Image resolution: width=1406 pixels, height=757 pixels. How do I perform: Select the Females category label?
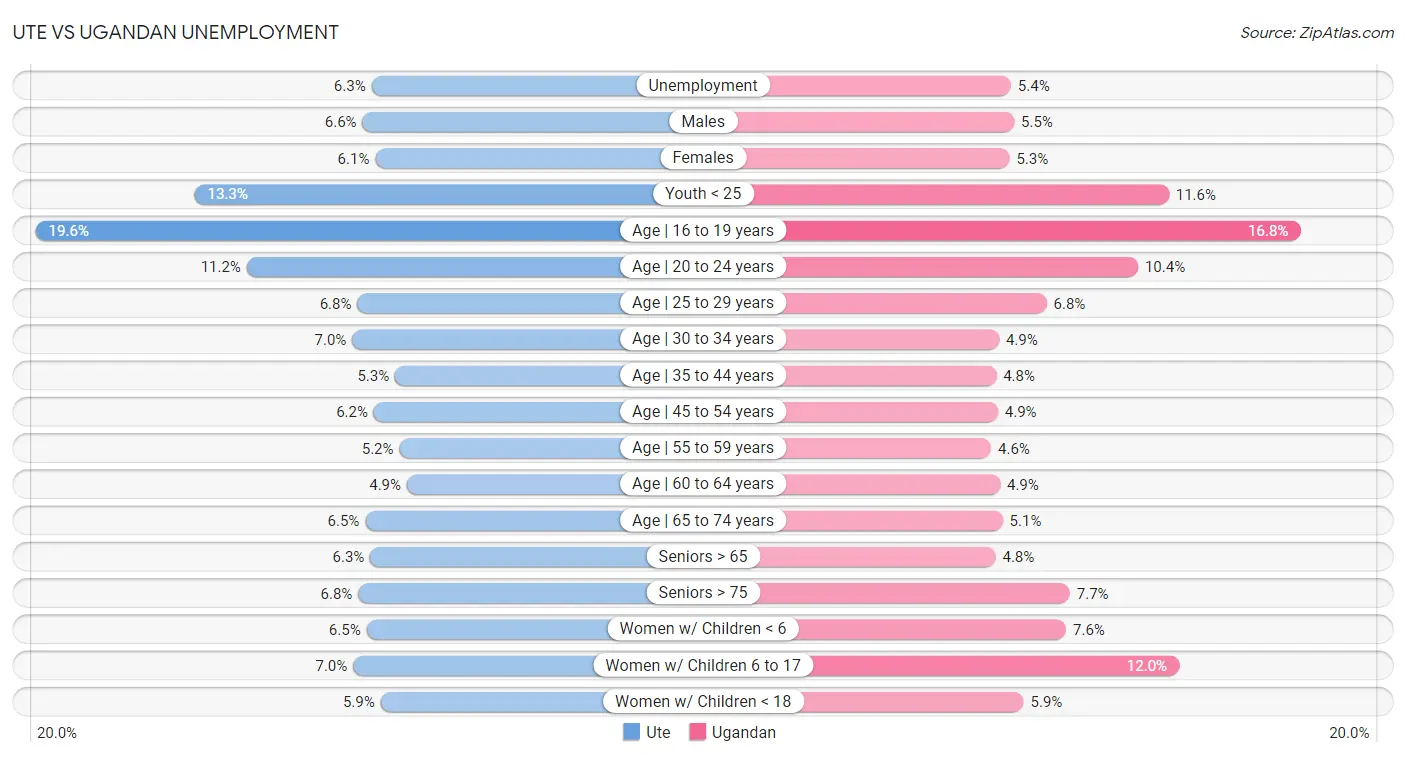pos(703,158)
